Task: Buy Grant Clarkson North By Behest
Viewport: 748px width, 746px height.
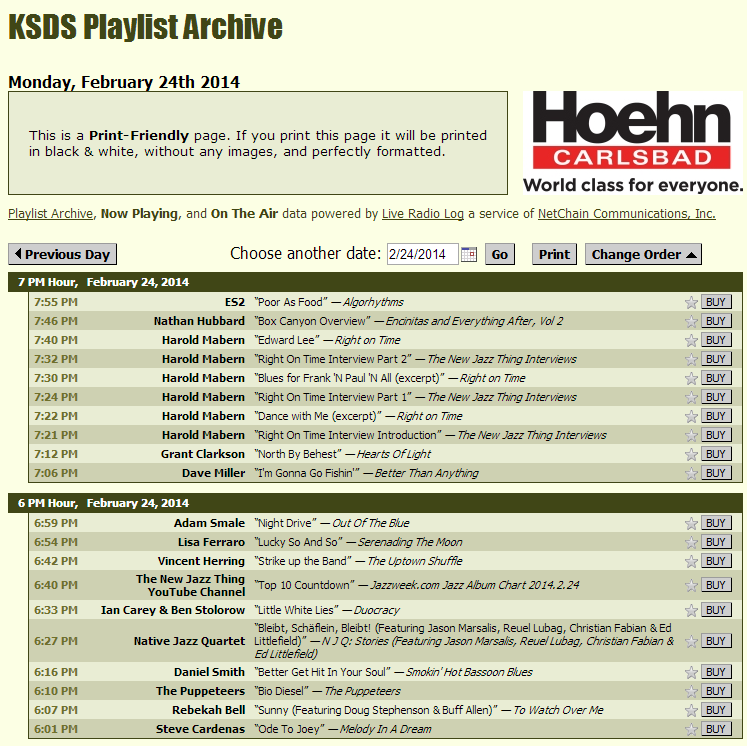Action: click(716, 454)
